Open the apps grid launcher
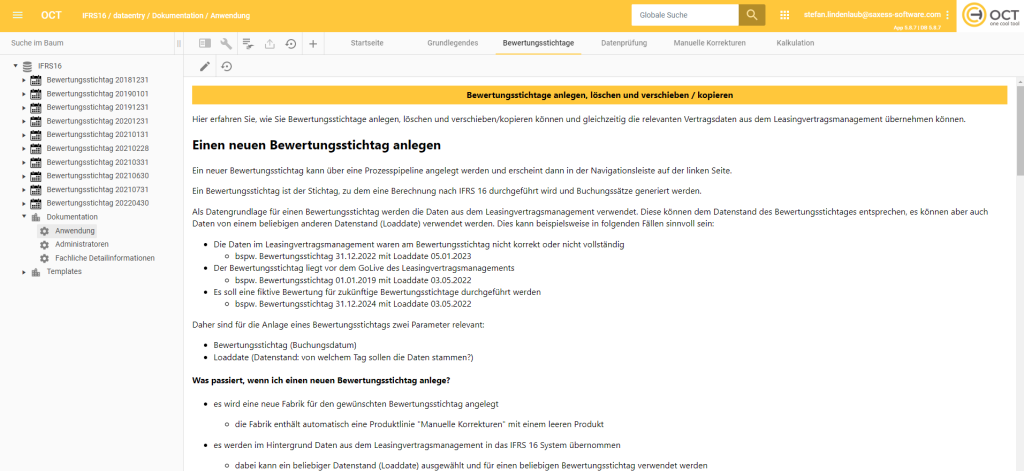 [x=784, y=14]
